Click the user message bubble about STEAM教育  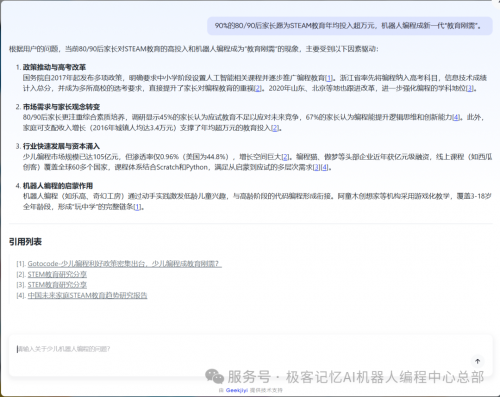tap(350, 26)
